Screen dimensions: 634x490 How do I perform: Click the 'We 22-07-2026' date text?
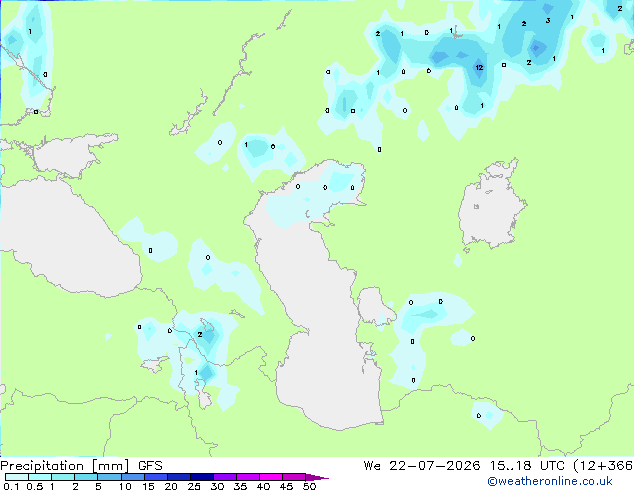(422, 466)
